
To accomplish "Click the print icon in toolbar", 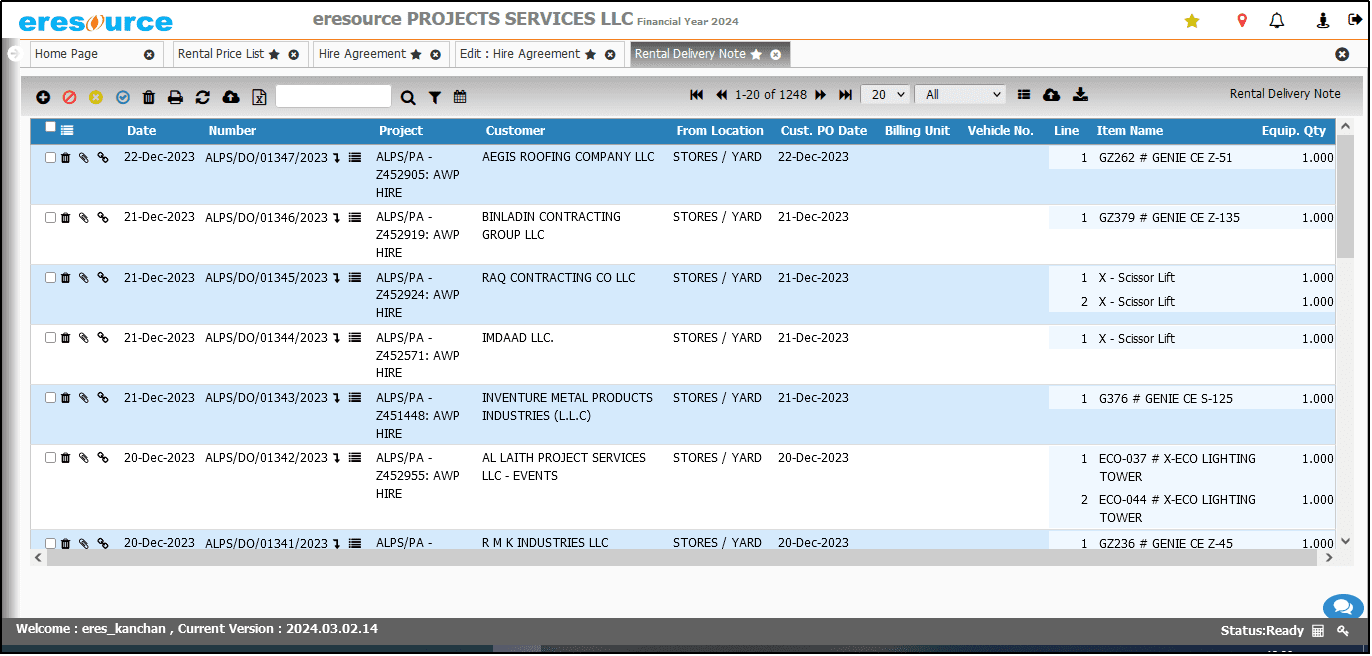I will point(175,97).
